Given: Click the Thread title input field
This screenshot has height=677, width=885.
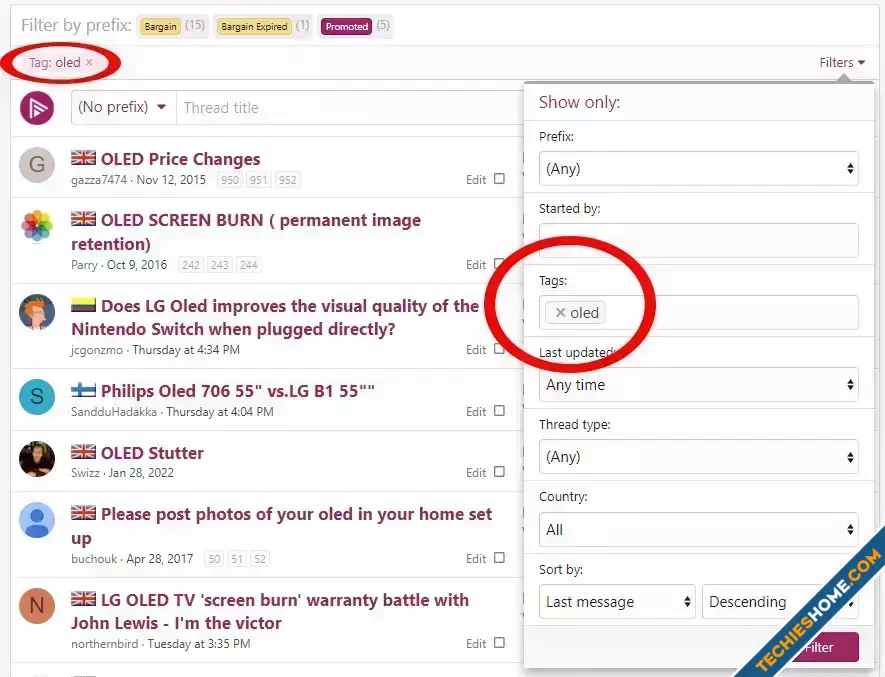Looking at the screenshot, I should coord(350,107).
